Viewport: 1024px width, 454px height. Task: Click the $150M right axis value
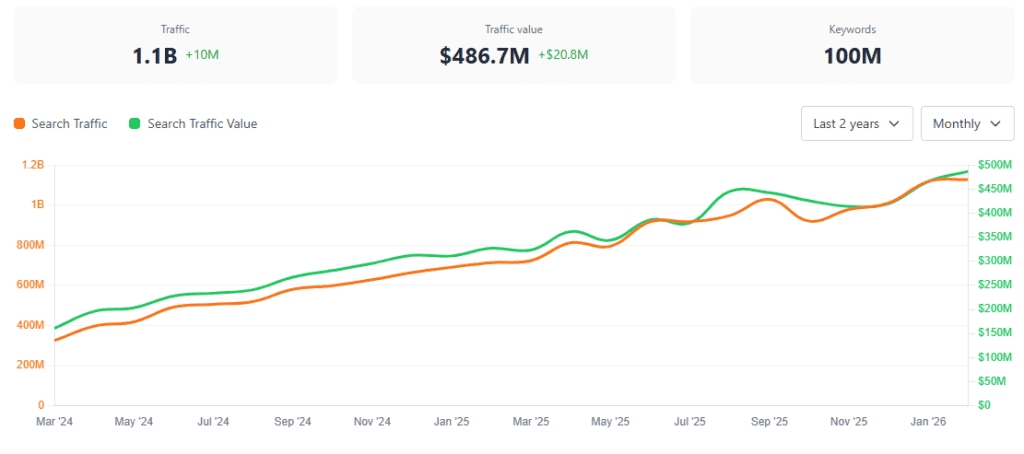995,333
